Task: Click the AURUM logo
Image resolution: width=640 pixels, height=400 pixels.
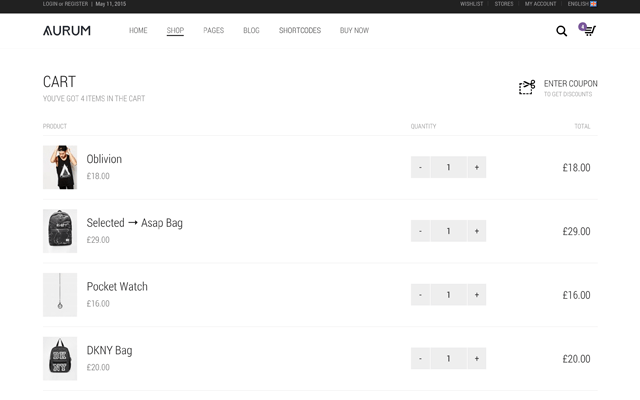Action: coord(67,31)
